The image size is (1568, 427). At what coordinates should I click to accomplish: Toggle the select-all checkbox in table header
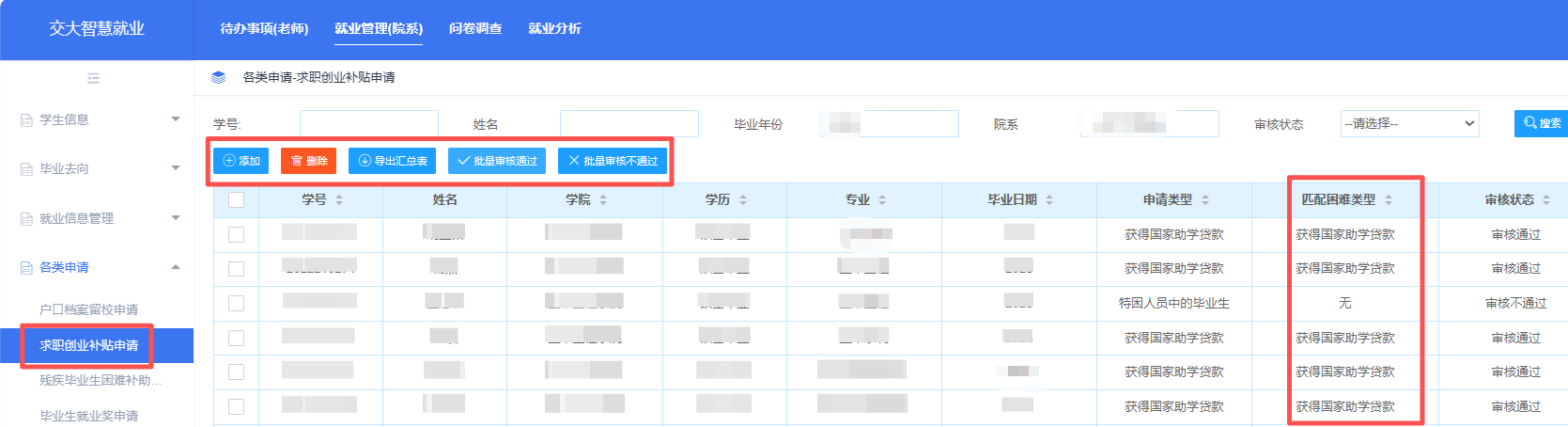coord(236,199)
